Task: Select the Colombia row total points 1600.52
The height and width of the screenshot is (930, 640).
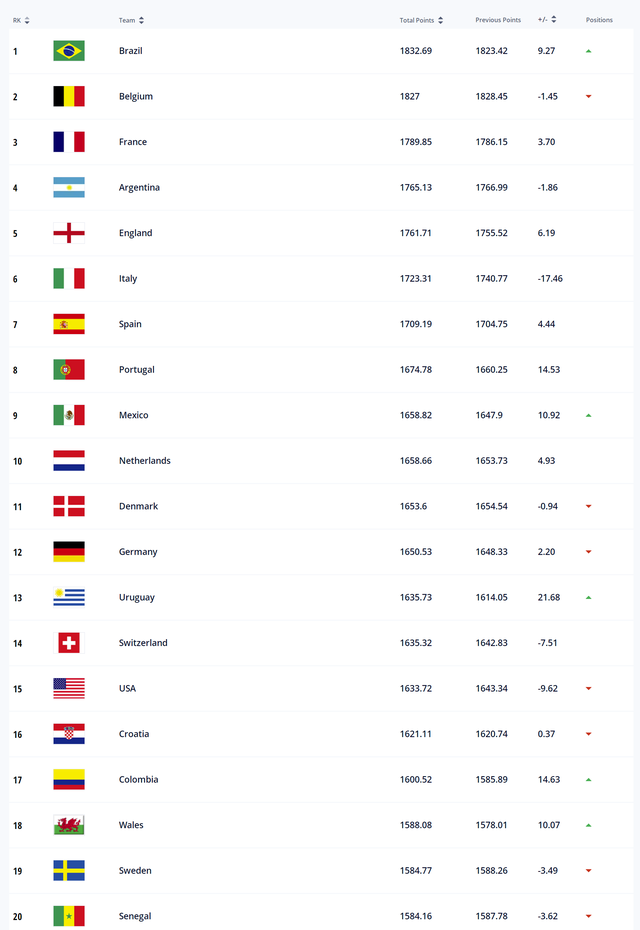Action: (416, 779)
